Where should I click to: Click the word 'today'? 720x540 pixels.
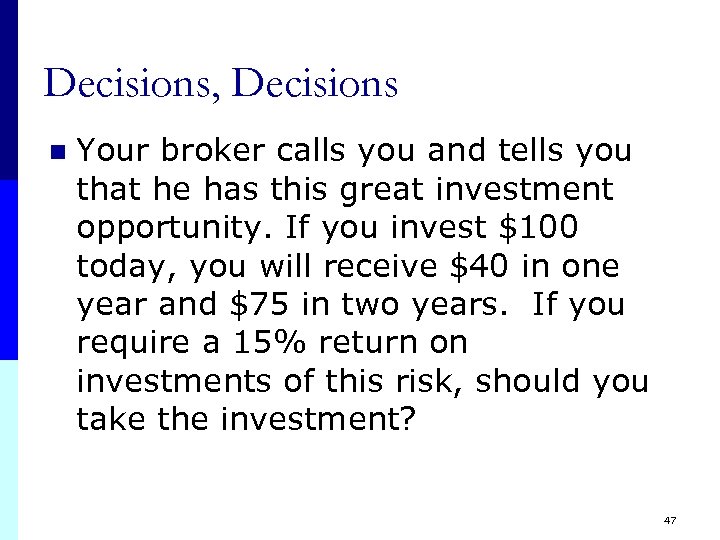coord(116,266)
